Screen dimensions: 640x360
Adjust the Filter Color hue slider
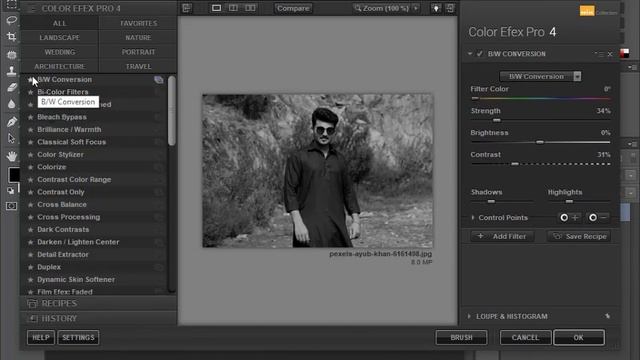(540, 98)
